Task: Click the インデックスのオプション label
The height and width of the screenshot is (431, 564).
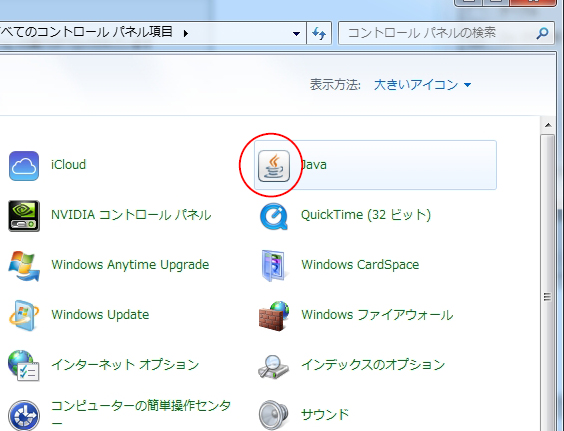Action: pos(373,365)
